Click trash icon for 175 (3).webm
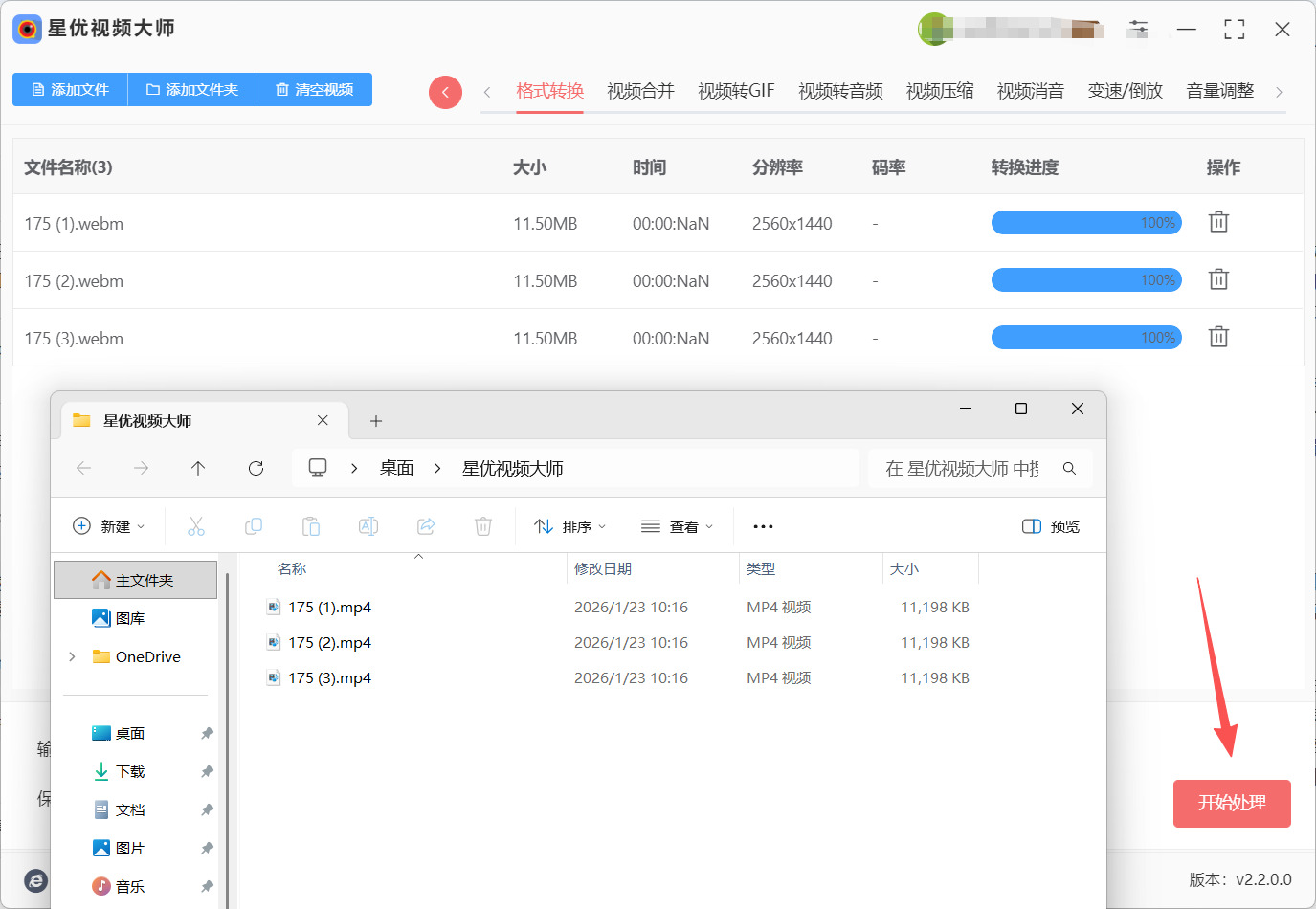Image resolution: width=1316 pixels, height=909 pixels. click(x=1218, y=337)
